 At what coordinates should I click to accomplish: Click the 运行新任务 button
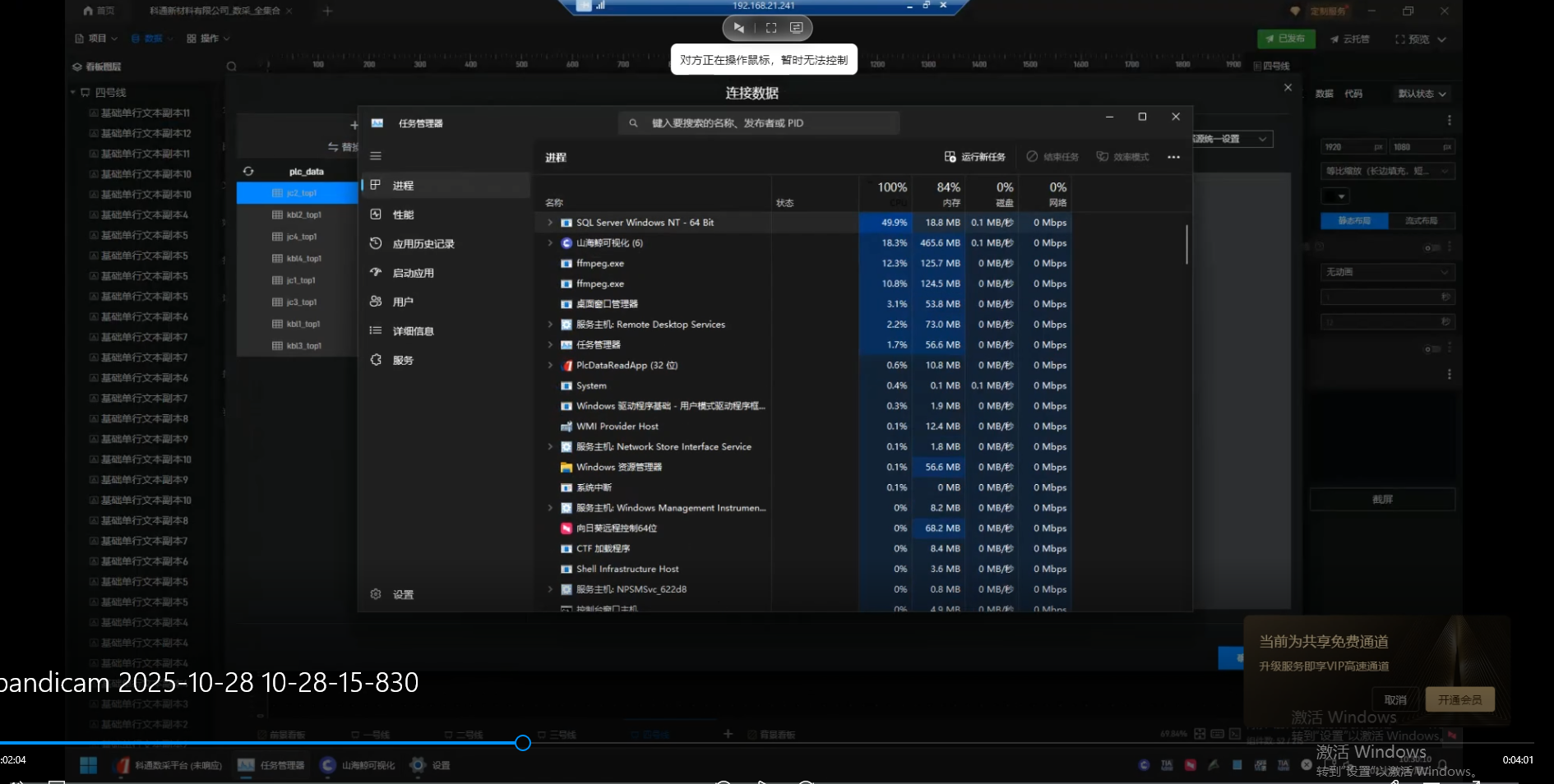(975, 157)
